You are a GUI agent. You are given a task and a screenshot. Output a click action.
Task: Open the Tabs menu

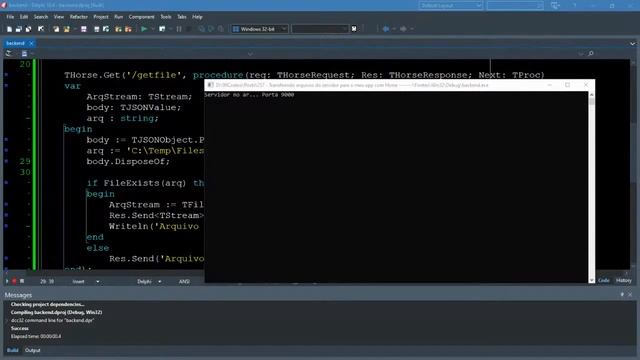tap(182, 17)
